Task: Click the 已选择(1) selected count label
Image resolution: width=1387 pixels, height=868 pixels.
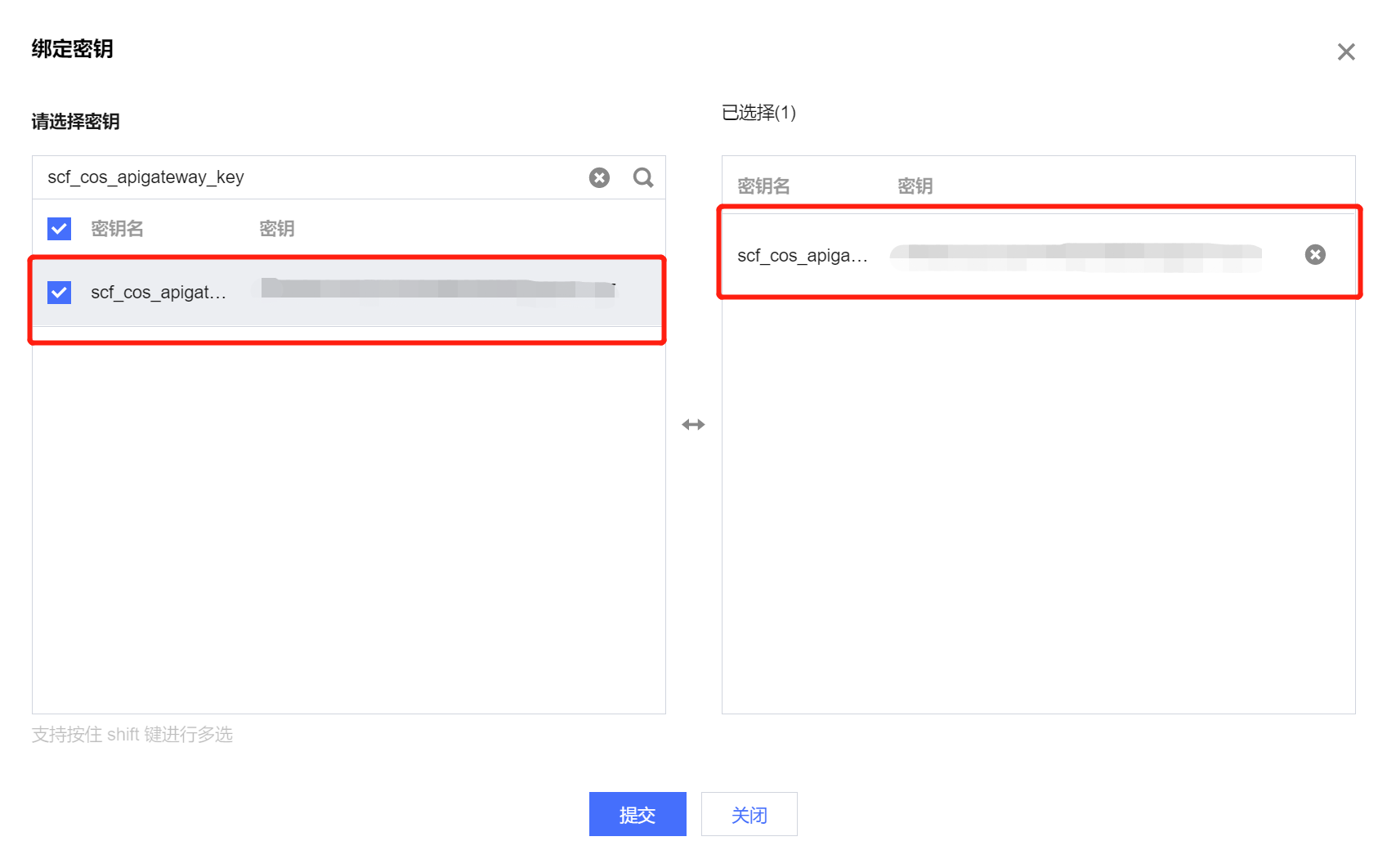Action: click(758, 113)
